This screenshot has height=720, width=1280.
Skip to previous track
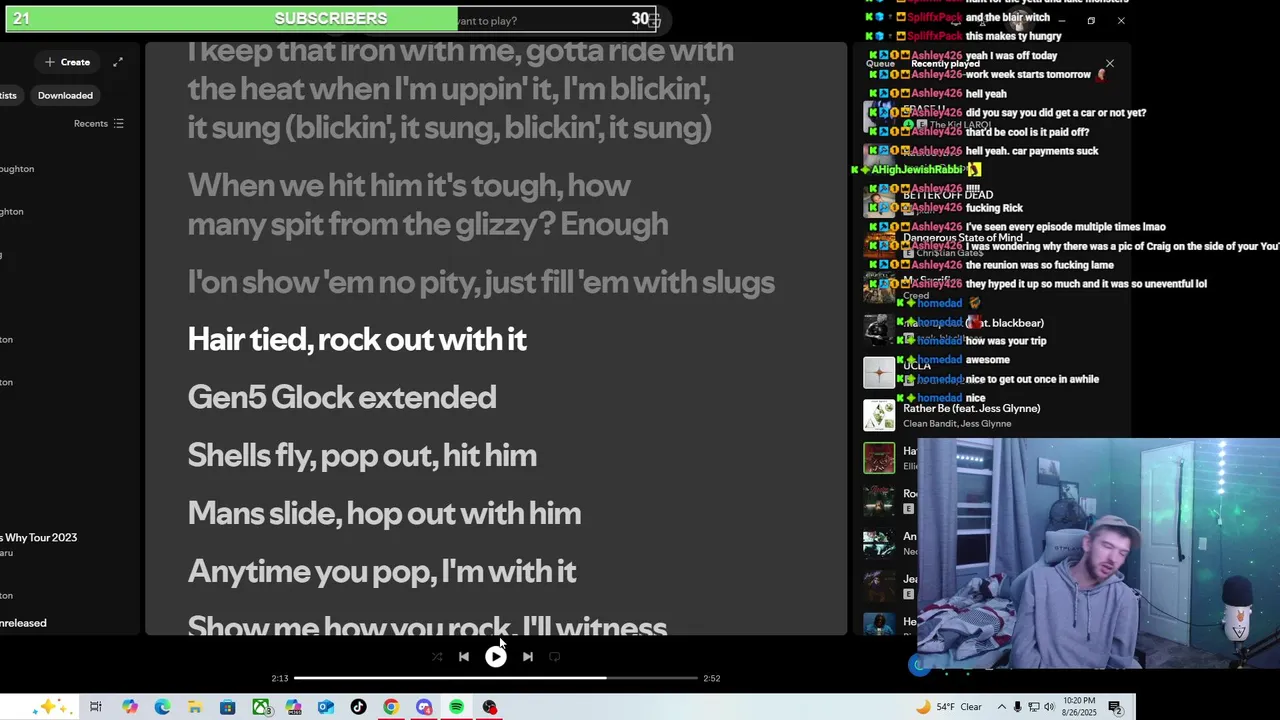[464, 657]
